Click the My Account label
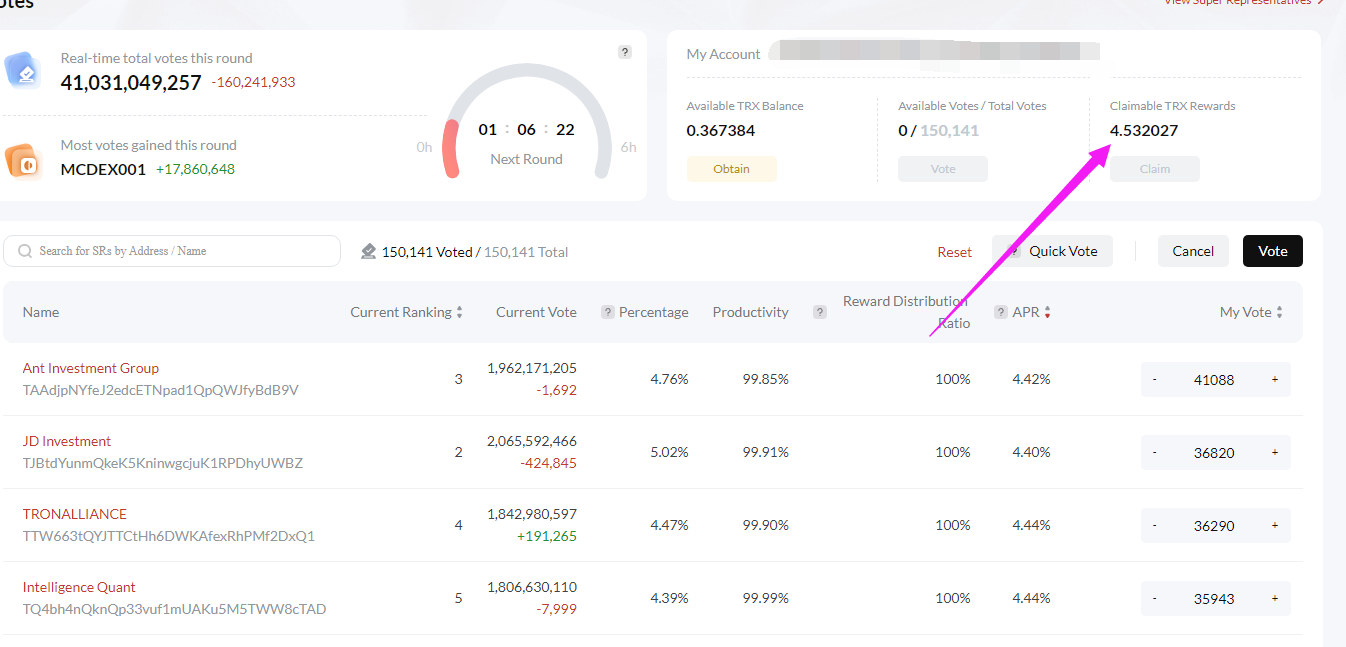Screen dimensions: 1346x647 [x=724, y=54]
